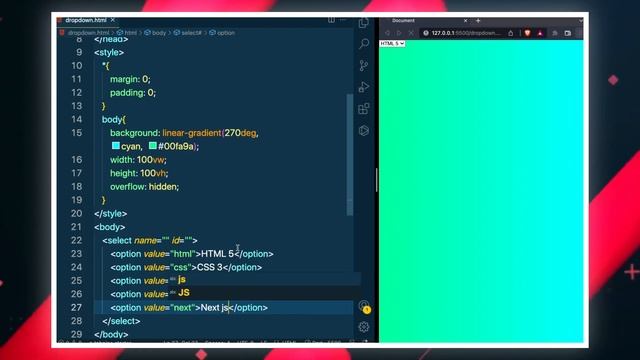Click the browser back arrow
Image resolution: width=640 pixels, height=360 pixels.
[x=387, y=33]
